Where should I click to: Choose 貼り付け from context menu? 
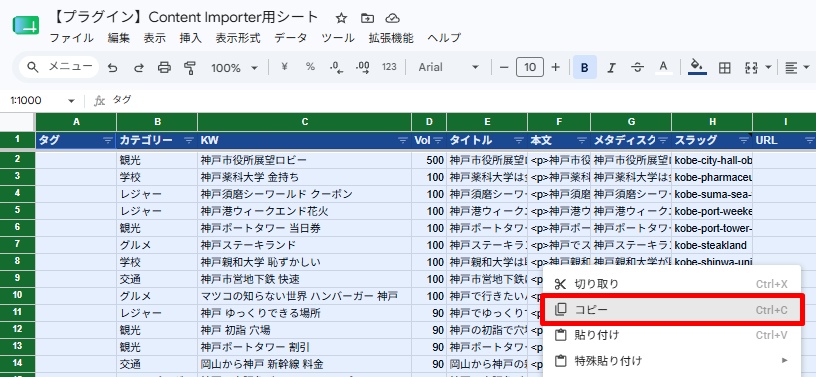pos(671,335)
